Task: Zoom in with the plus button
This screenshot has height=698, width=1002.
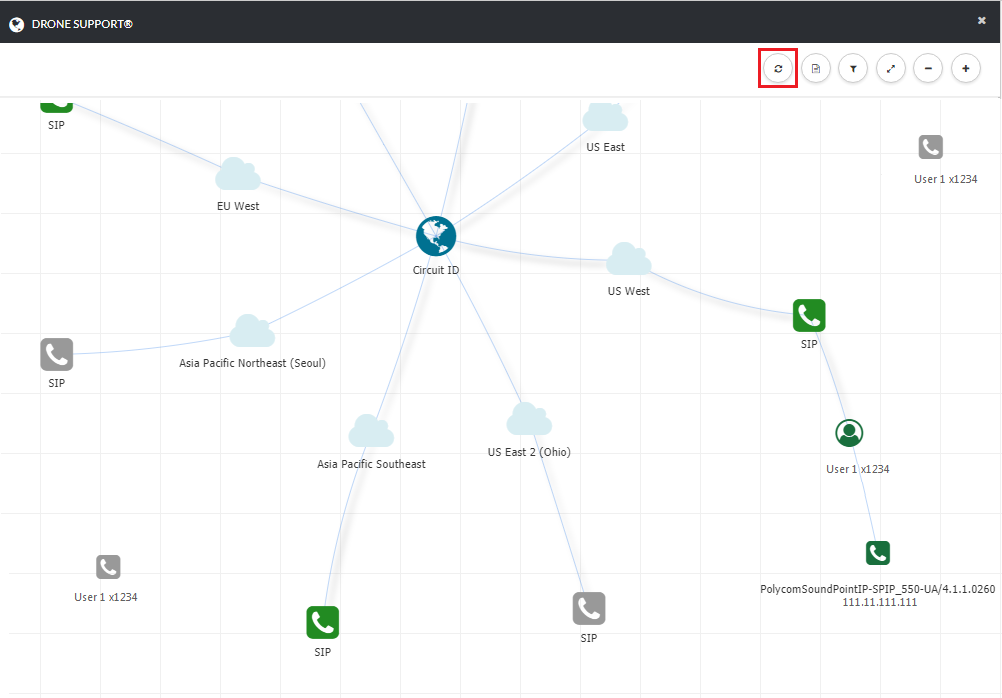Action: pyautogui.click(x=965, y=69)
